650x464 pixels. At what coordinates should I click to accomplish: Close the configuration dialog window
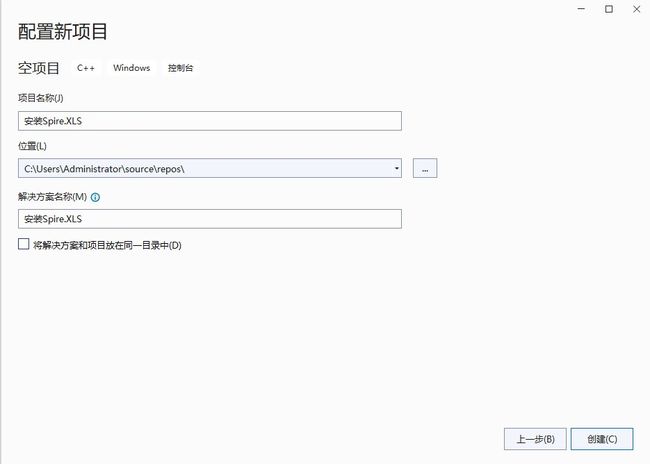[637, 9]
